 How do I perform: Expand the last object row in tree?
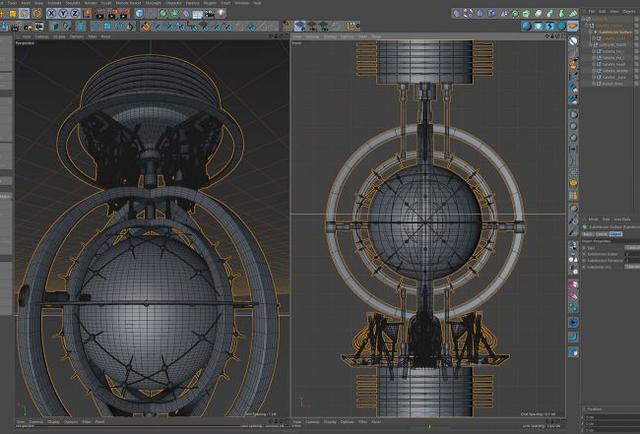tap(594, 83)
